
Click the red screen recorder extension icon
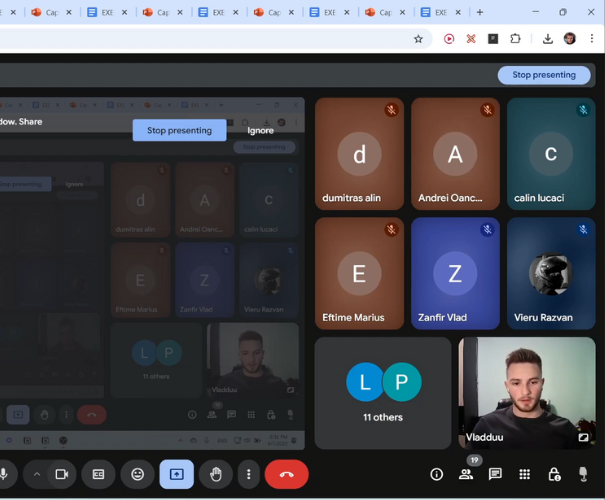click(x=449, y=39)
